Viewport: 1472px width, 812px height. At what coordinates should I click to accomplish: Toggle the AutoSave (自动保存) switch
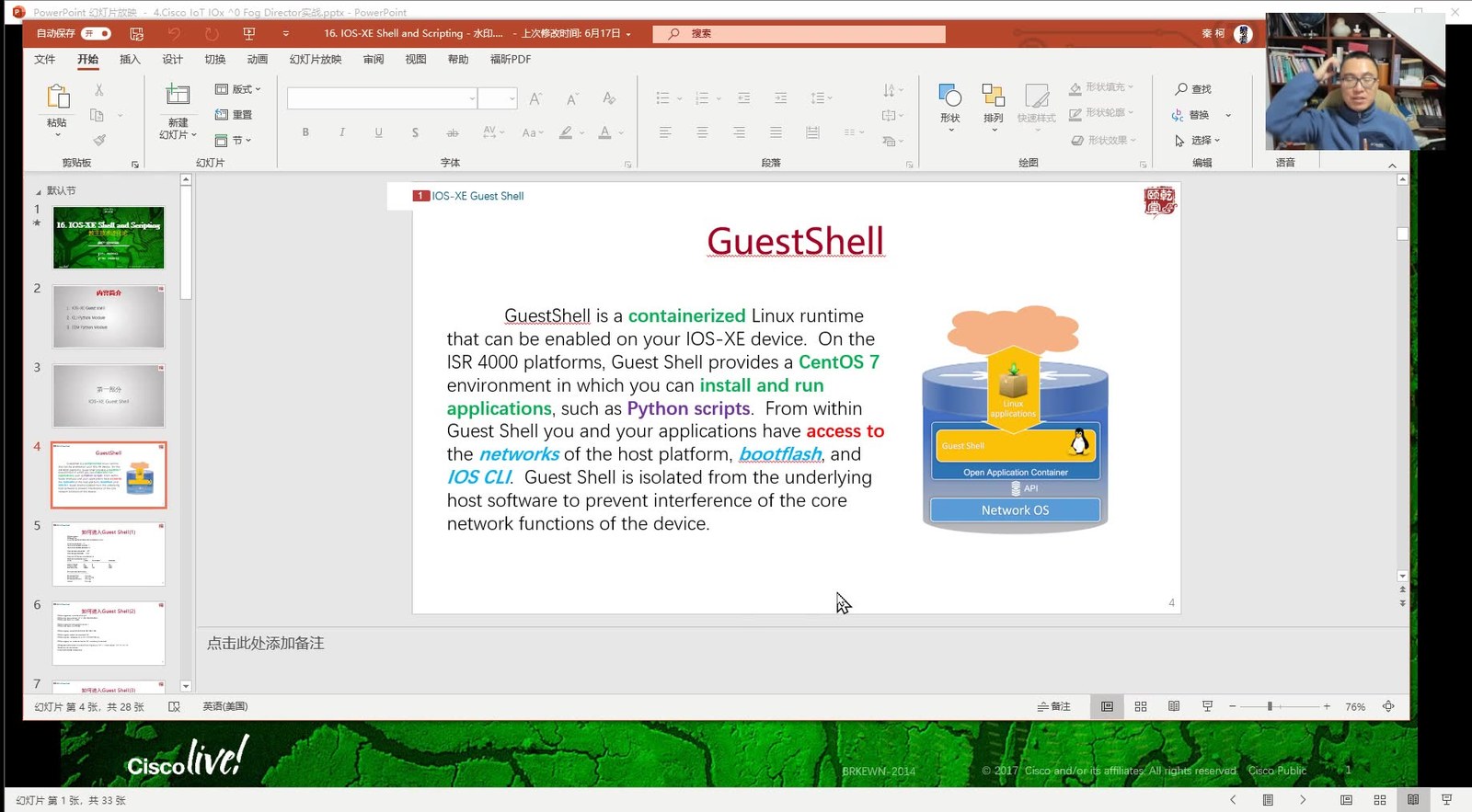[x=96, y=34]
